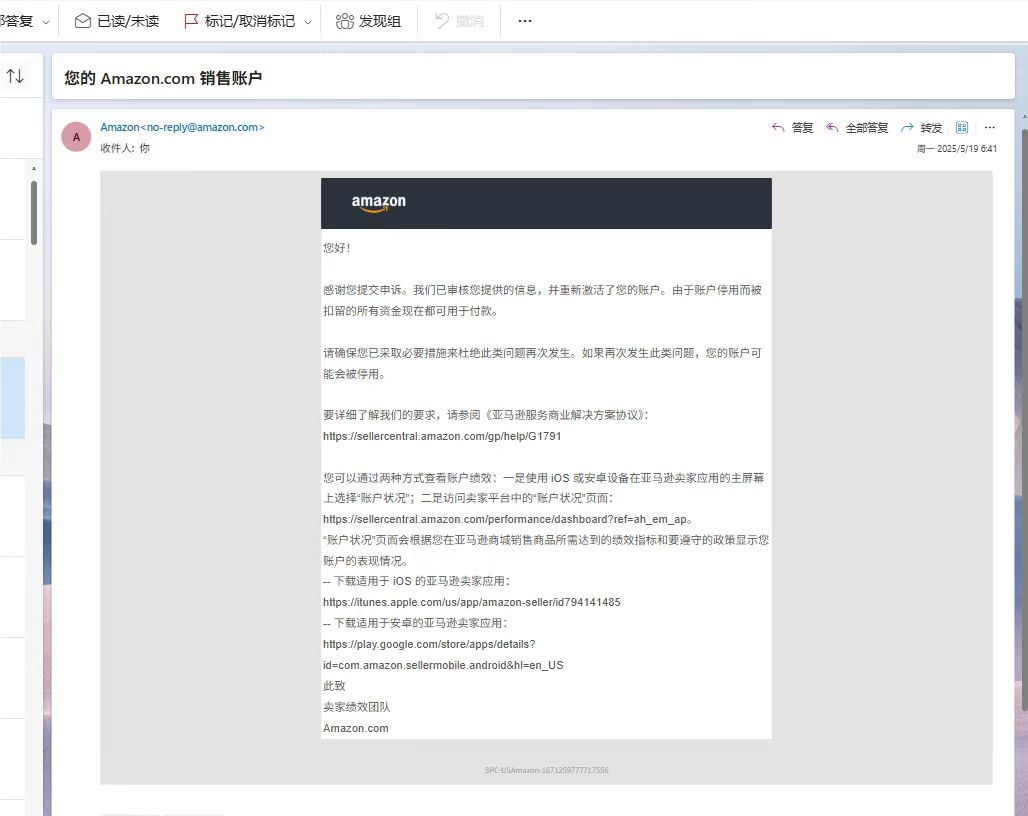Select 标记/取消标记 in the toolbar
Viewport: 1028px width, 816px height.
(x=250, y=21)
